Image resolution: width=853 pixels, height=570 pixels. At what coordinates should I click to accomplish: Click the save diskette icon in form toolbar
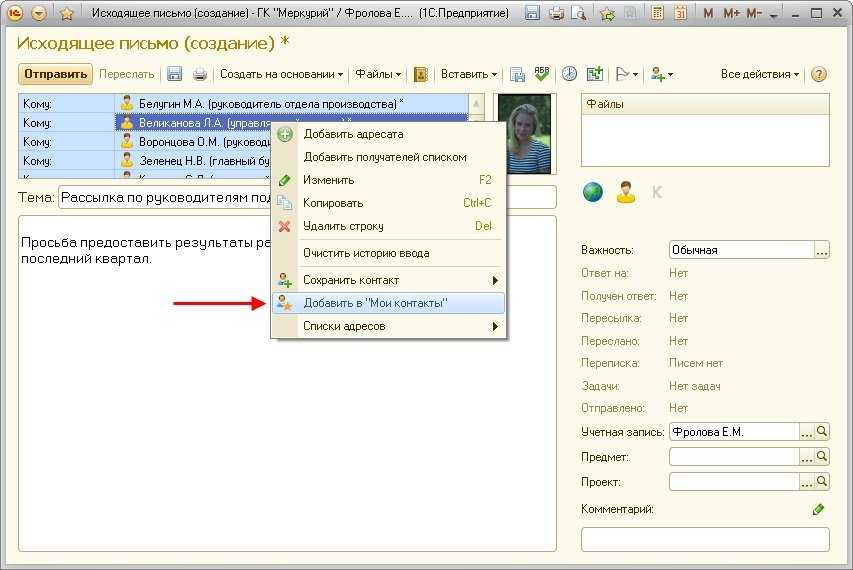pyautogui.click(x=175, y=74)
